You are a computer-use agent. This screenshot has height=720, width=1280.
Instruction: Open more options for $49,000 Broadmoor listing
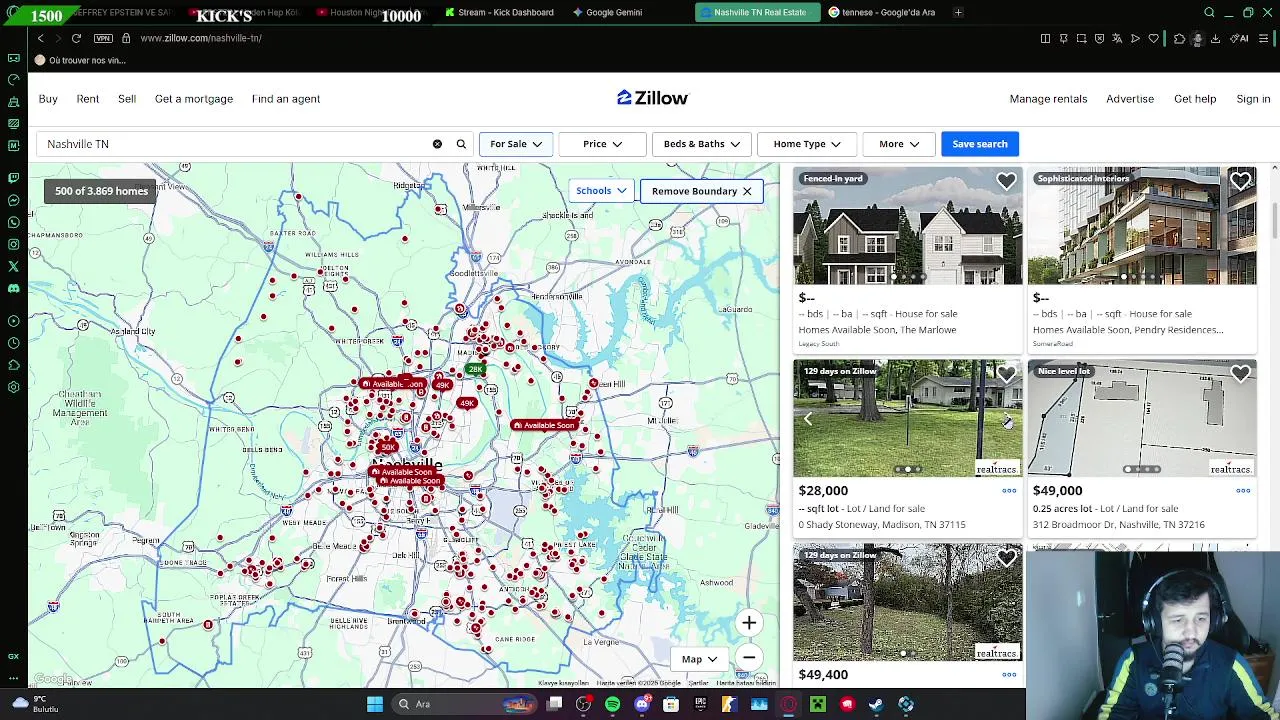tap(1243, 491)
